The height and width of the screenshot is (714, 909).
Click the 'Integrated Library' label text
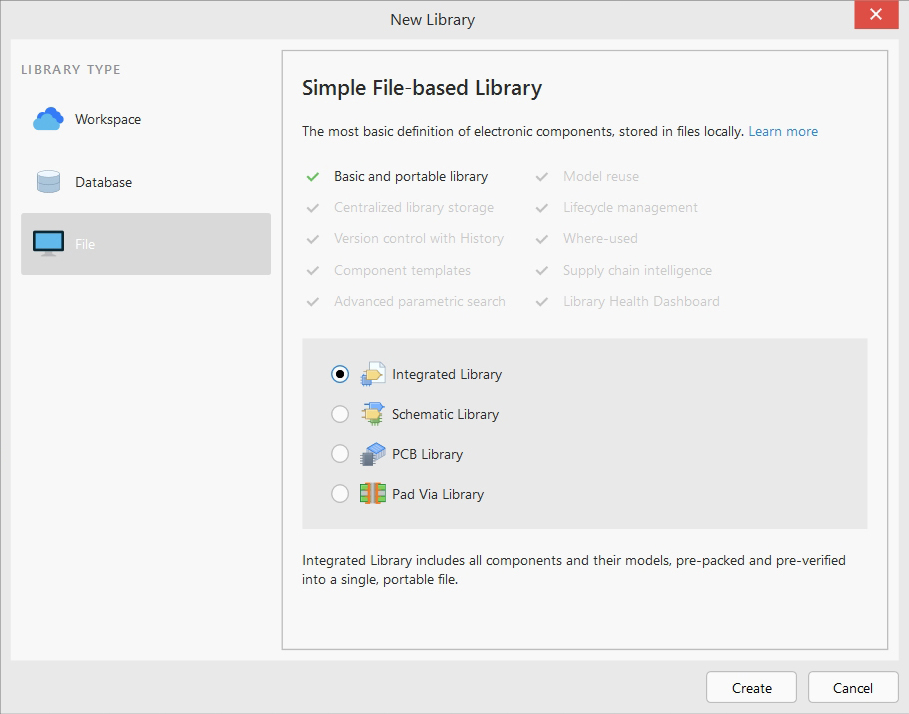pyautogui.click(x=447, y=374)
